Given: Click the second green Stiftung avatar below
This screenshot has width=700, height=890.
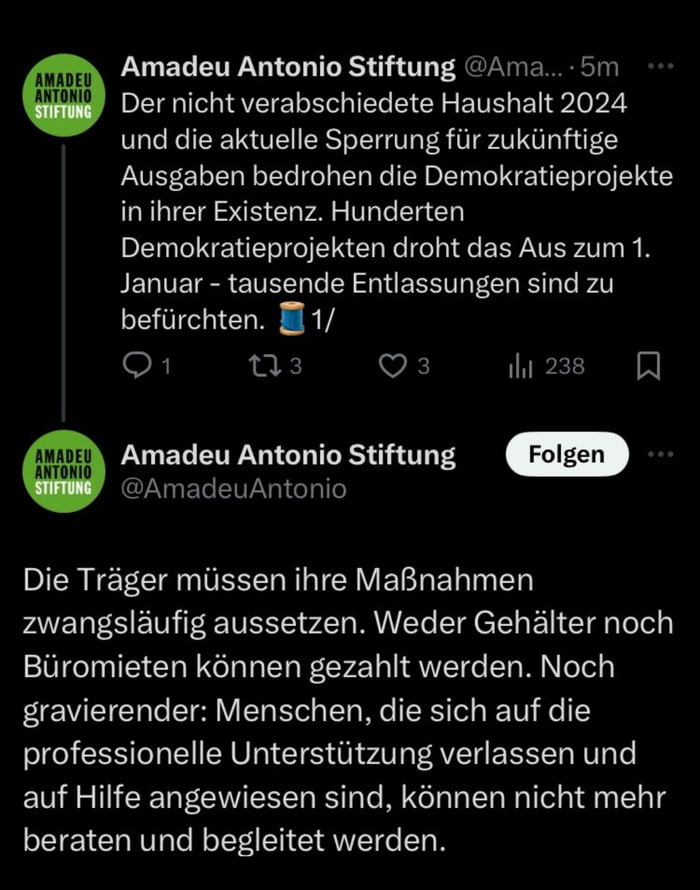Looking at the screenshot, I should [63, 470].
